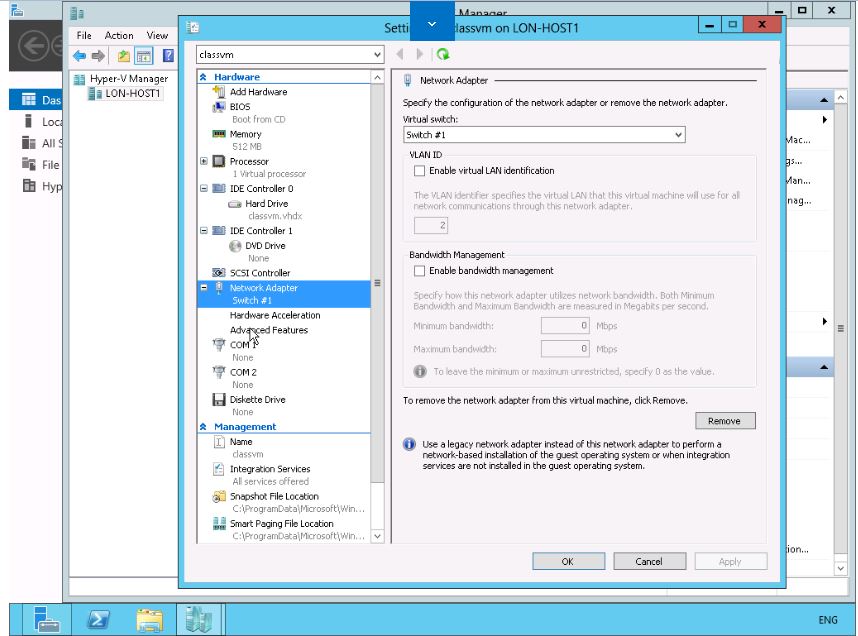The height and width of the screenshot is (636, 858).
Task: Click the Forward arrow in Hyper-V Manager toolbar
Action: (98, 56)
